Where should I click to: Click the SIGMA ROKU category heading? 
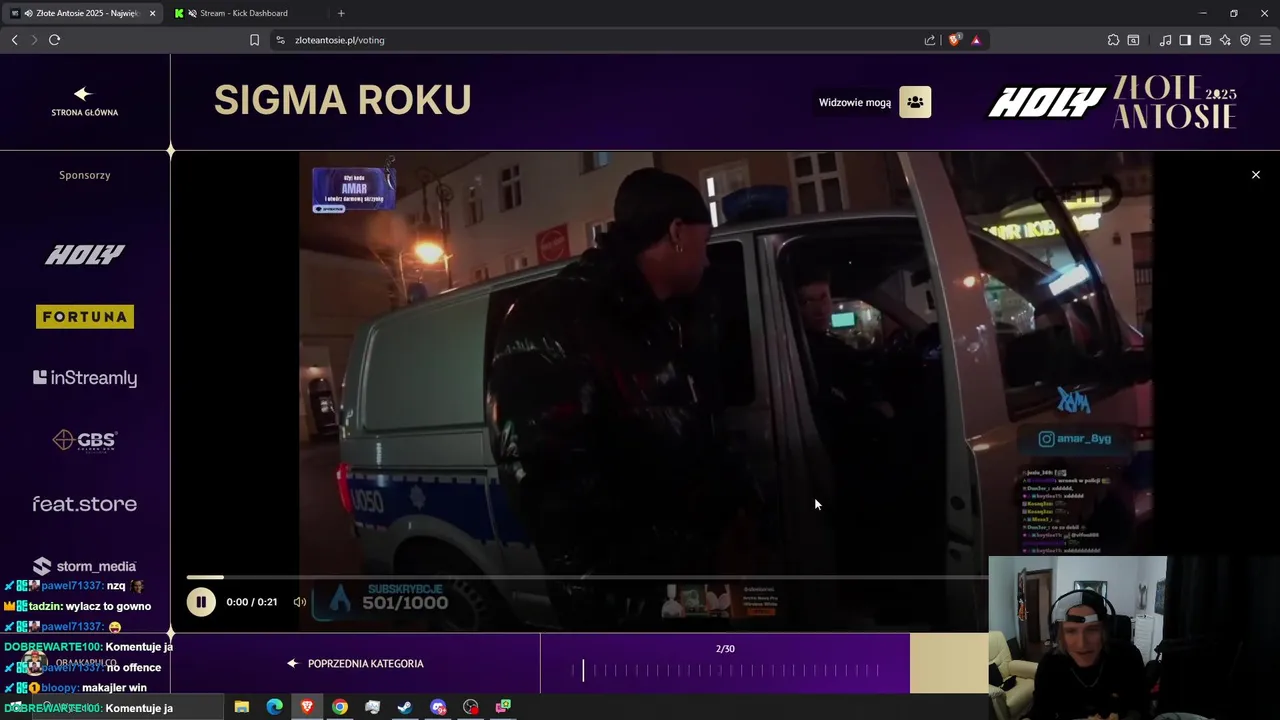342,100
